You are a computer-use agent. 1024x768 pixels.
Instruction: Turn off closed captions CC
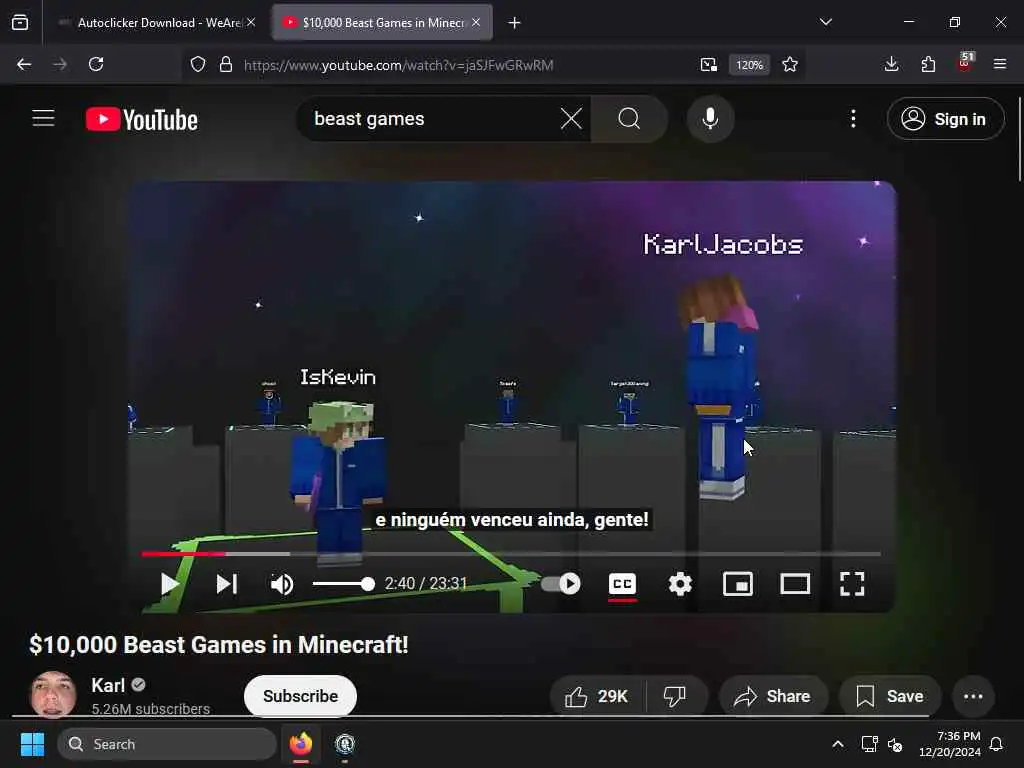click(x=622, y=584)
